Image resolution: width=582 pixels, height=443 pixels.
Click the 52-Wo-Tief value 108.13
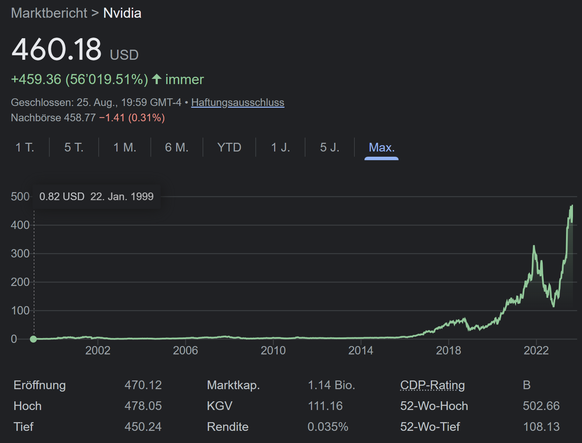click(541, 427)
